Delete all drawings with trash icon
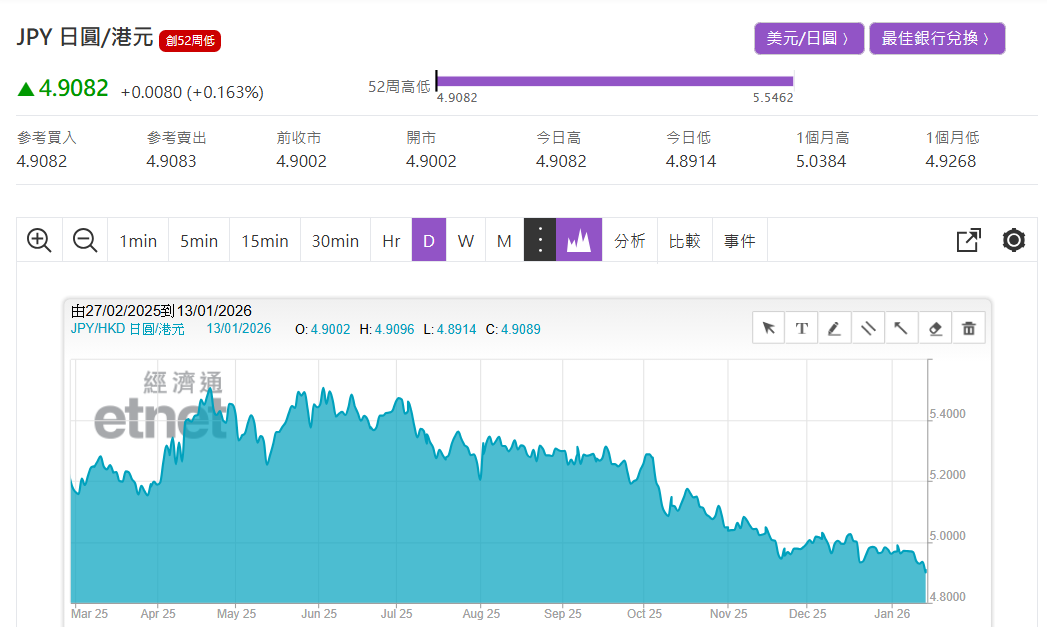1047x627 pixels. coord(968,328)
